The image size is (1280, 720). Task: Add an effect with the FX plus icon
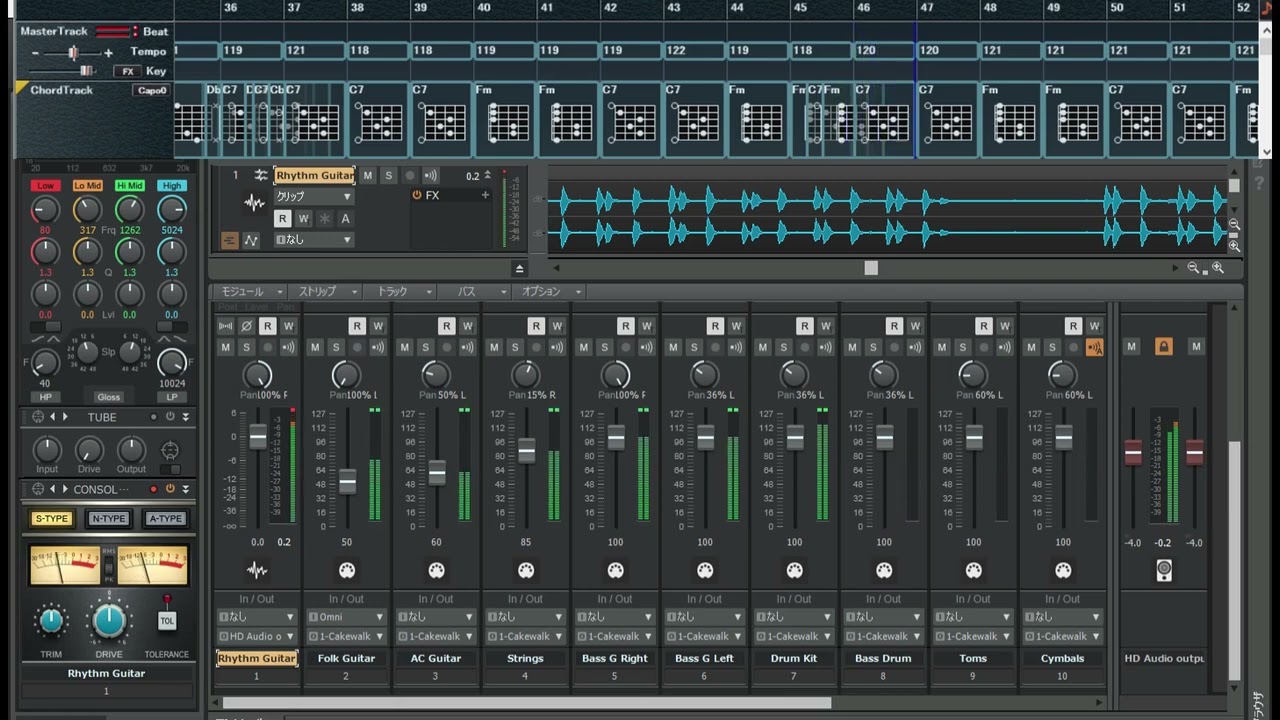(x=485, y=196)
